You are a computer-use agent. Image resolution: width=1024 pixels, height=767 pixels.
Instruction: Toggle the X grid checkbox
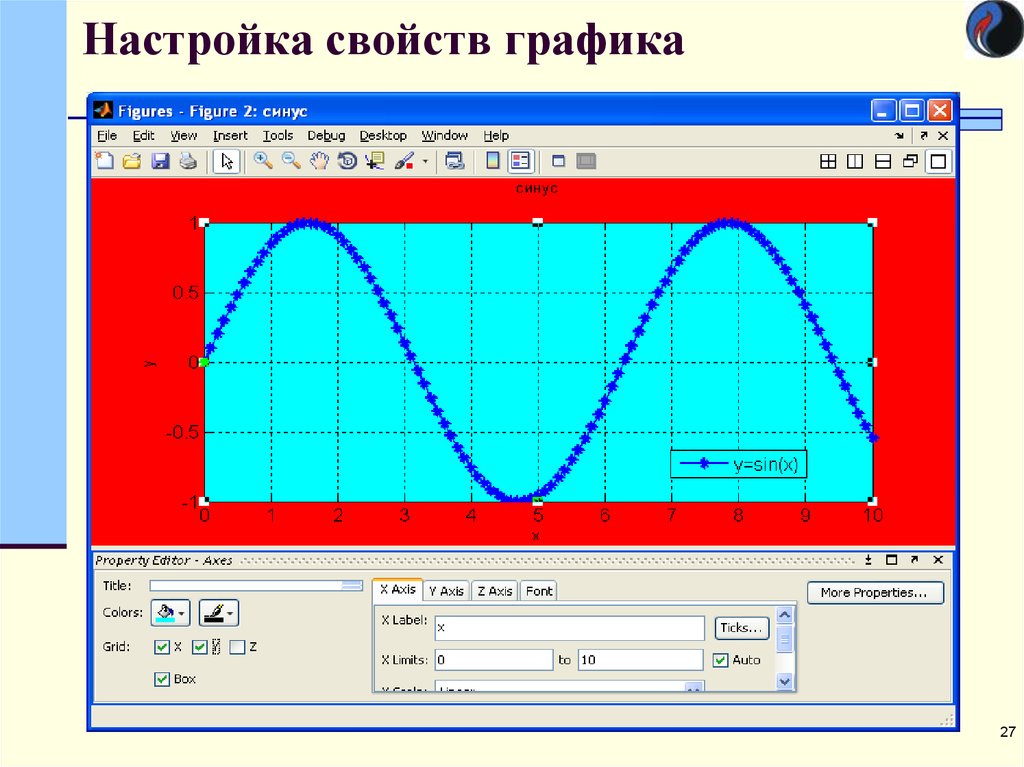click(x=161, y=647)
